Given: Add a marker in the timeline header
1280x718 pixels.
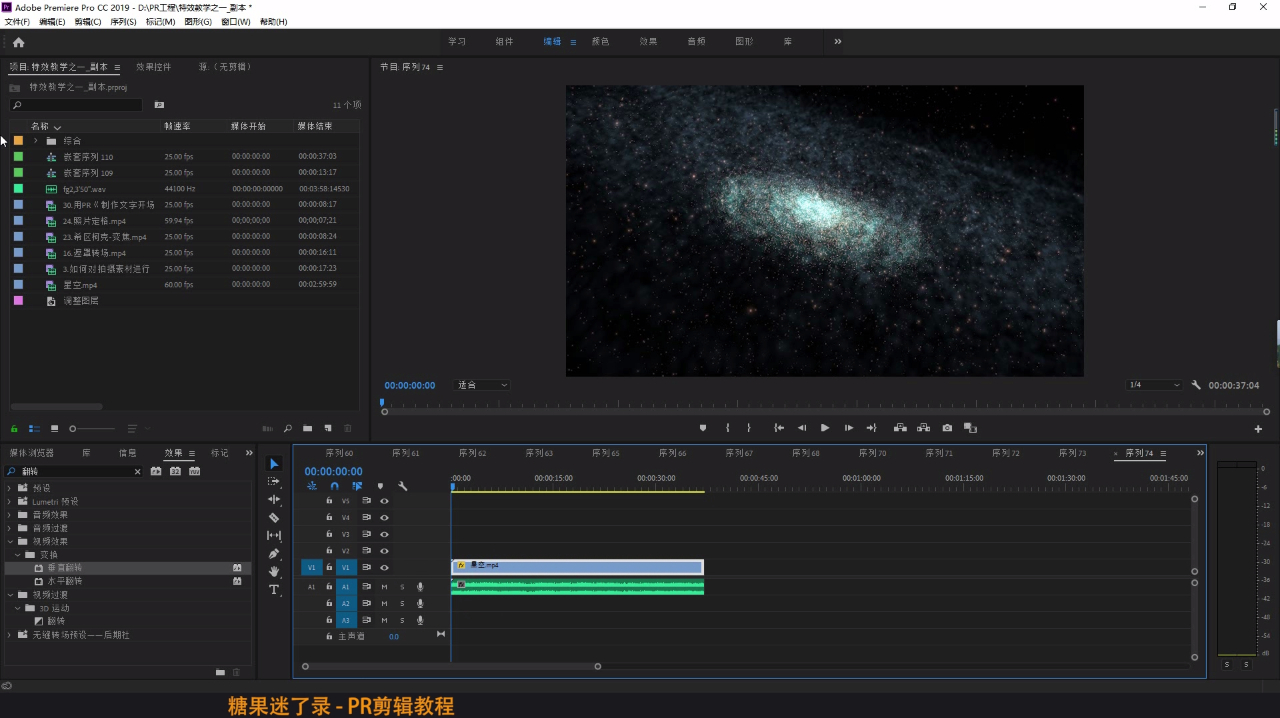Looking at the screenshot, I should (x=380, y=486).
